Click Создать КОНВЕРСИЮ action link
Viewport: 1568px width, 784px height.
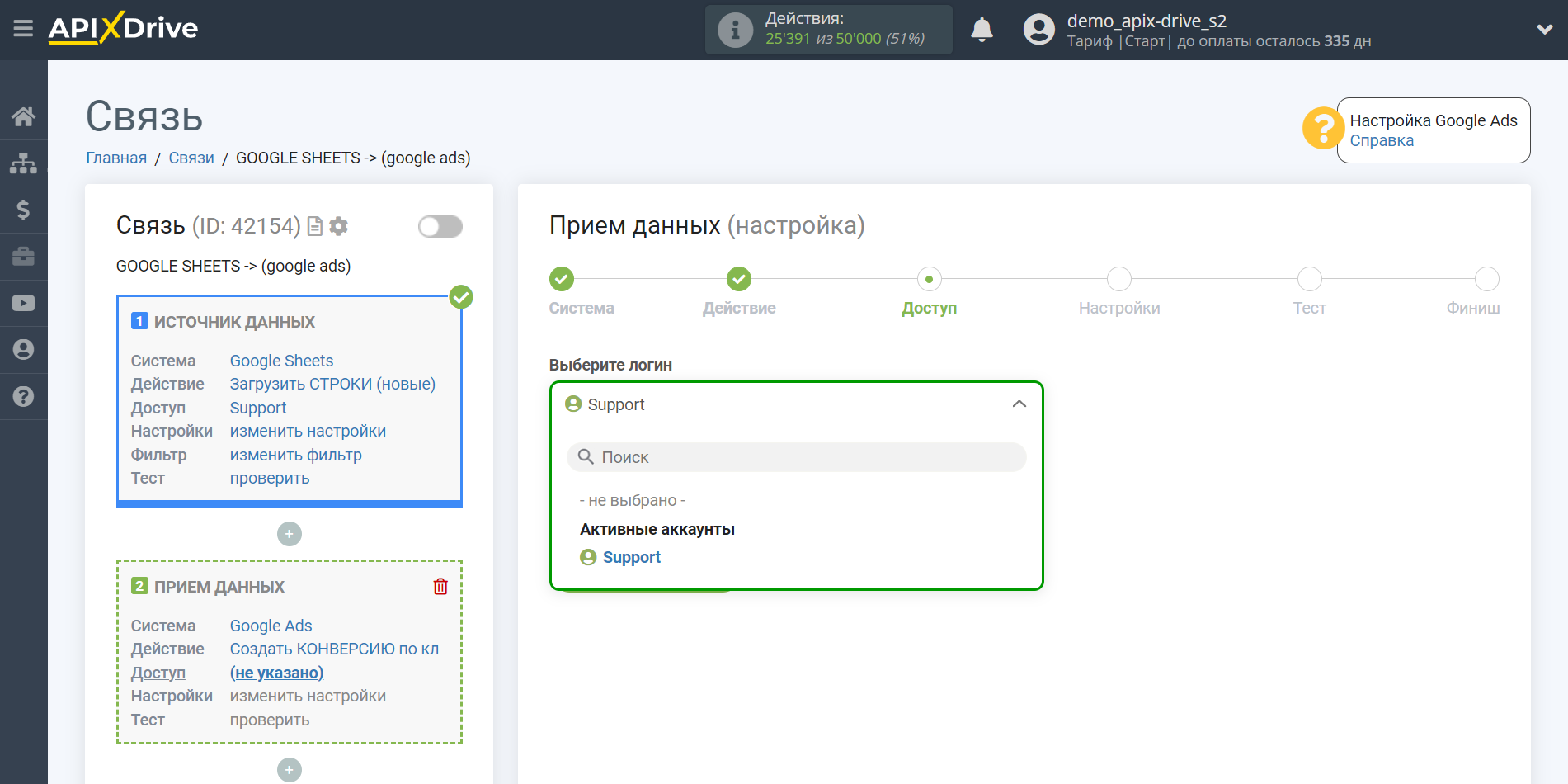tap(334, 649)
